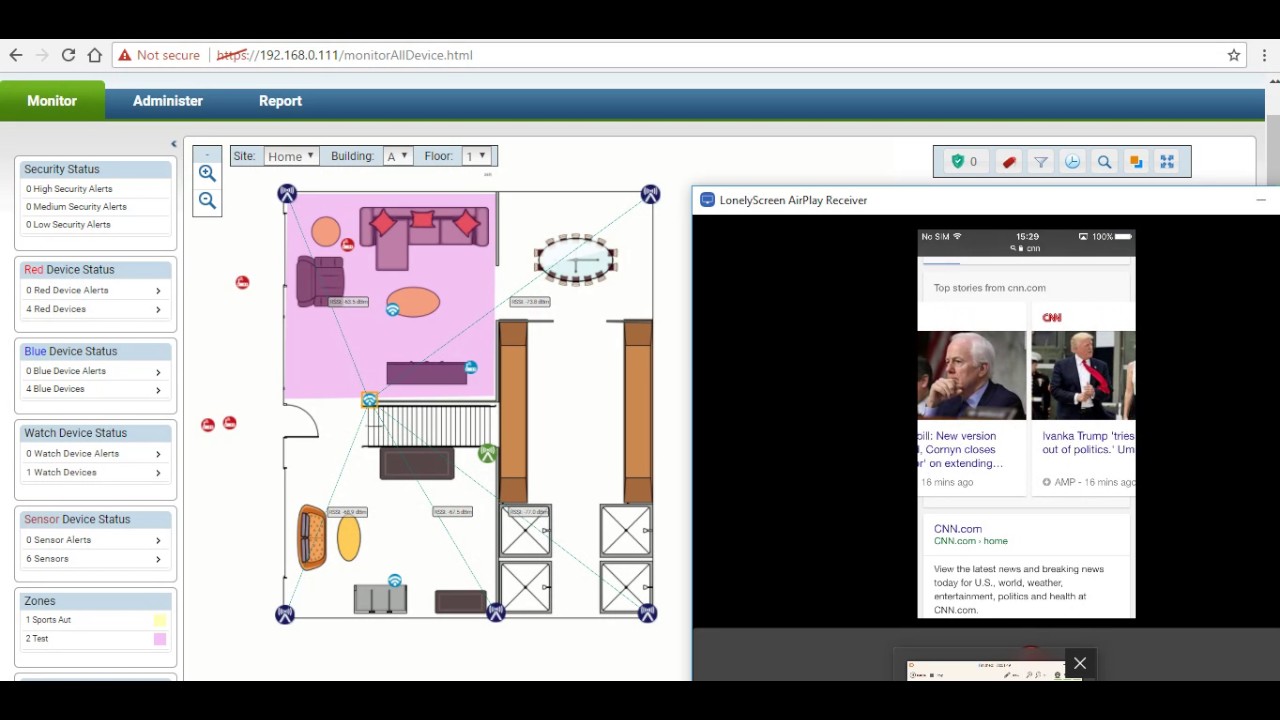The height and width of the screenshot is (720, 1280).
Task: Open the clock history tool
Action: (1072, 162)
